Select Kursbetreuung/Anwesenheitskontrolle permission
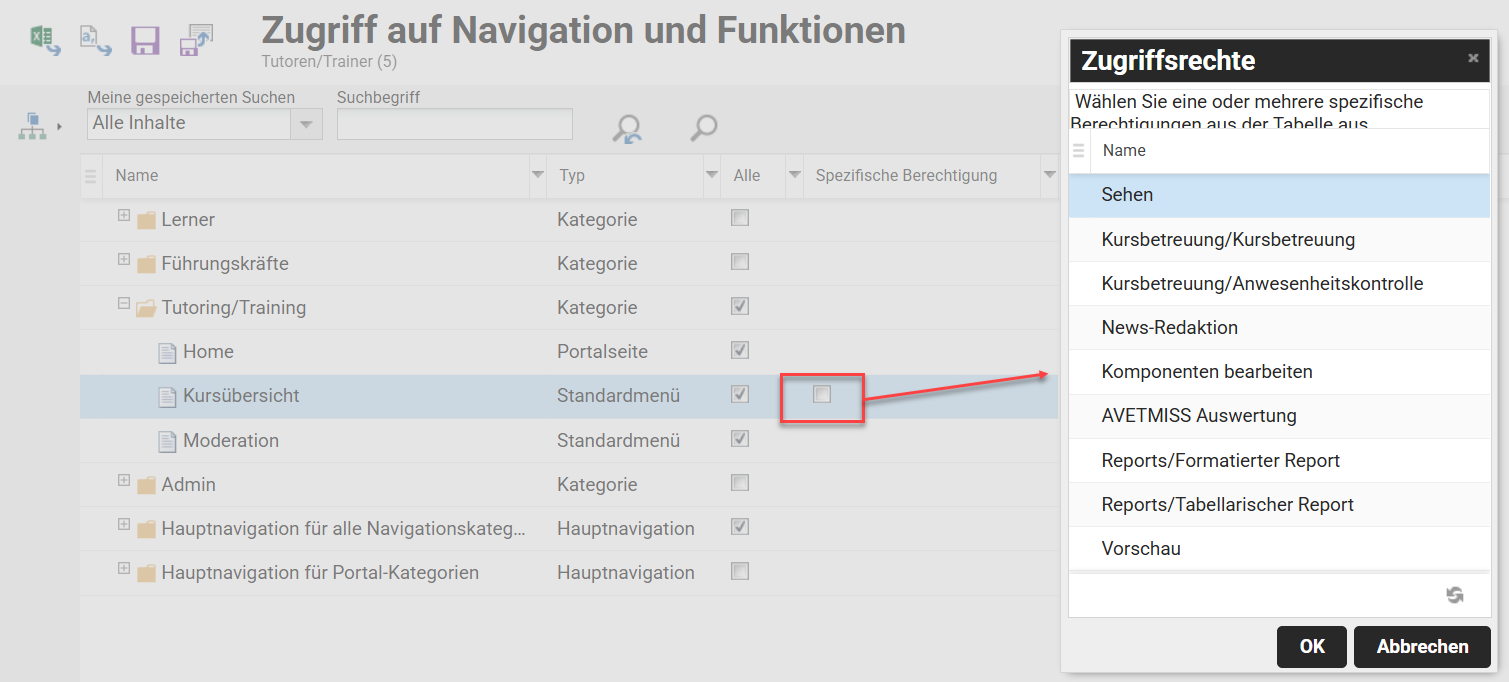This screenshot has height=682, width=1509. click(1279, 284)
